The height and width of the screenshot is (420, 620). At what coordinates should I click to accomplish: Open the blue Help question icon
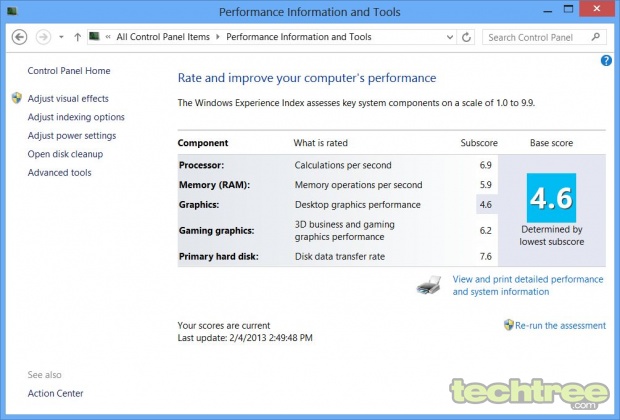606,61
